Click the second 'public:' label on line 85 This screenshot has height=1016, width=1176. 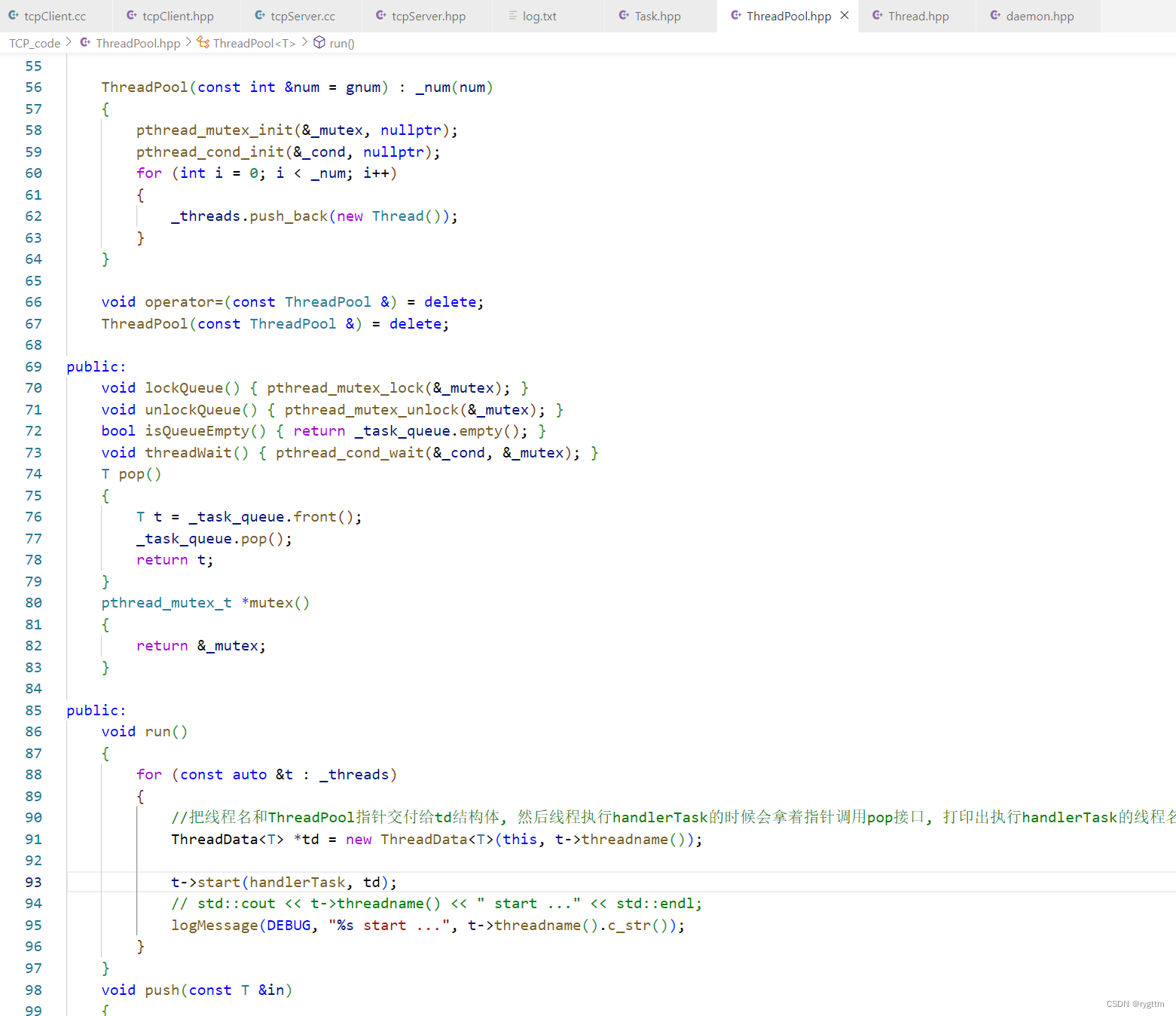tap(96, 711)
